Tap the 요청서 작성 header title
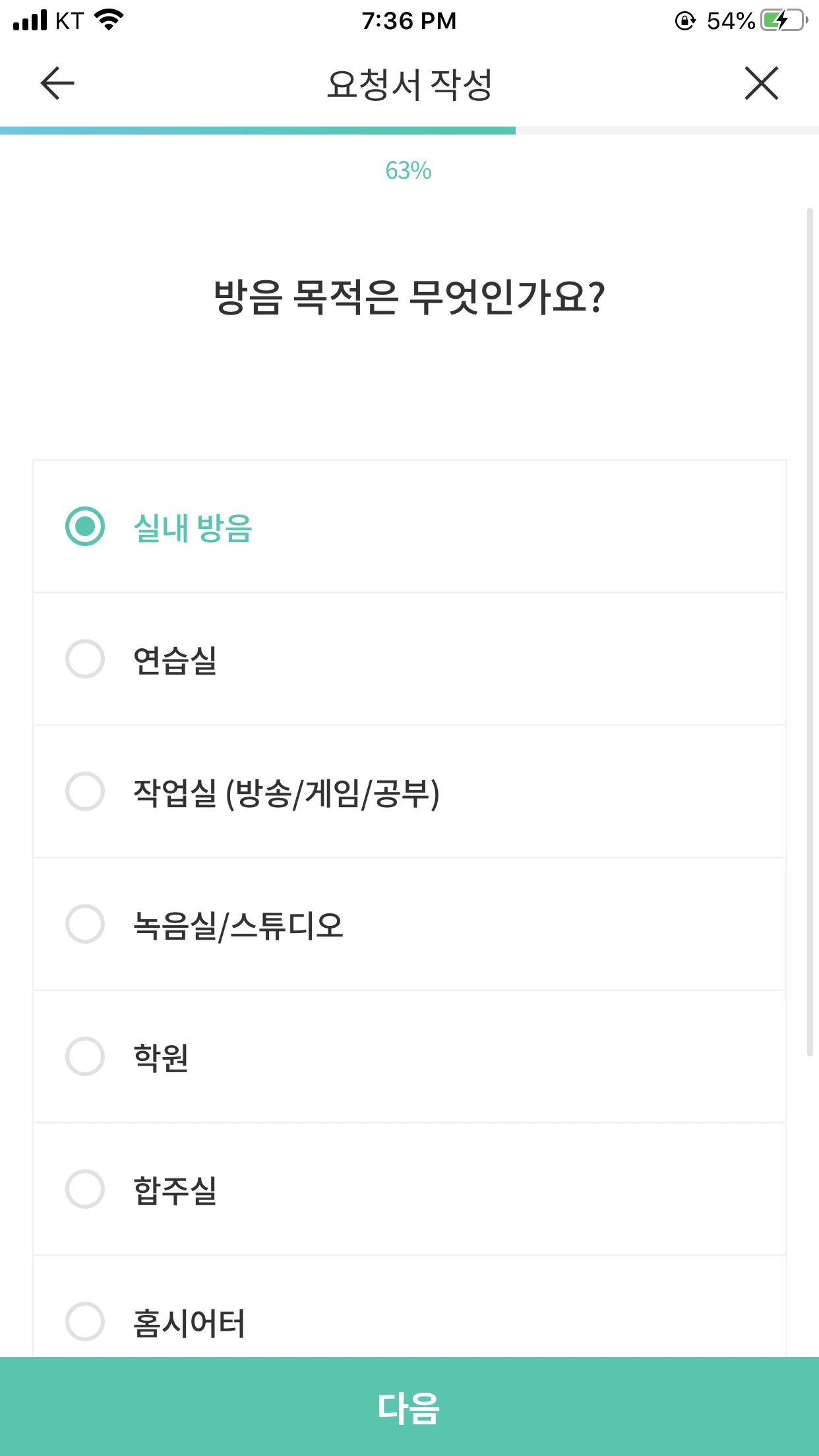The width and height of the screenshot is (819, 1456). tap(409, 84)
